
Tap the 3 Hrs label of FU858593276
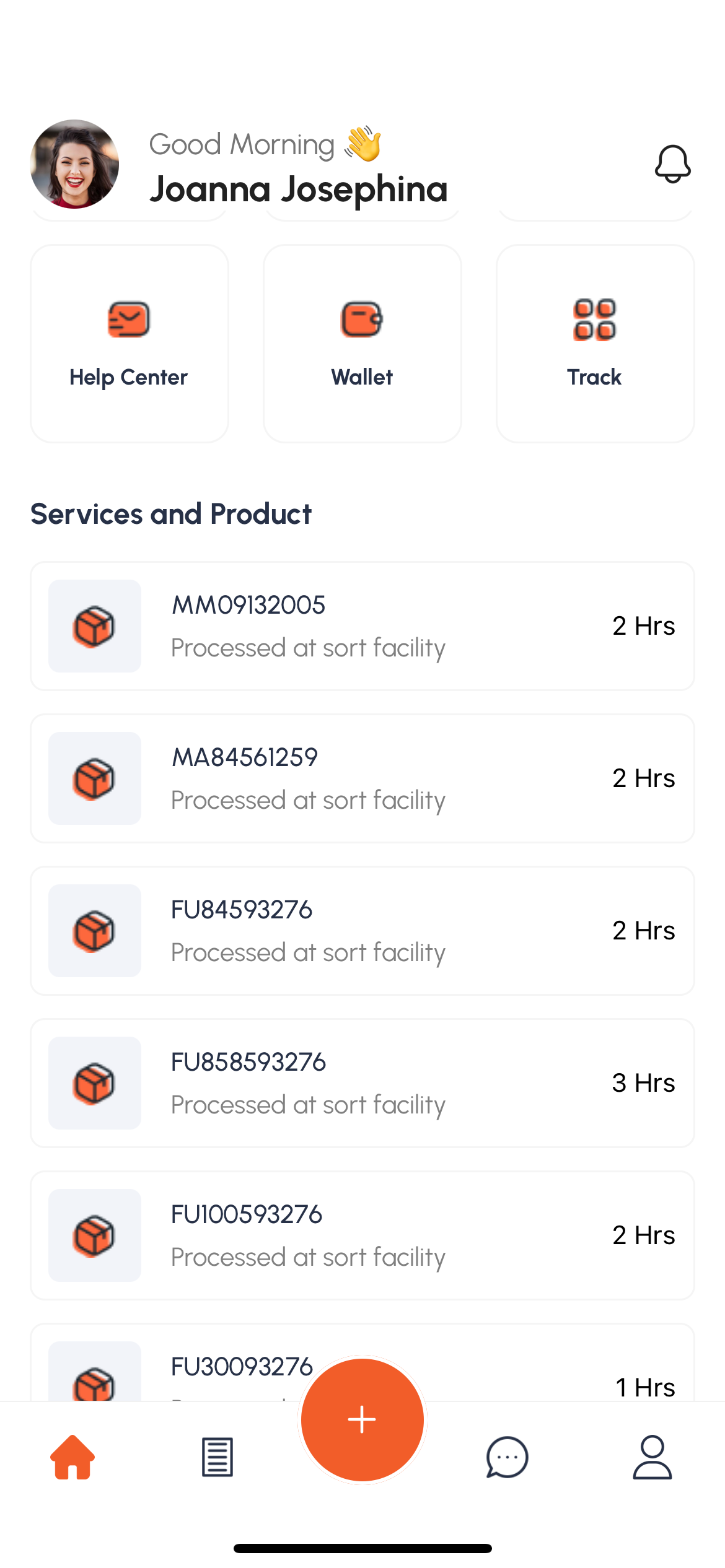pos(643,1083)
